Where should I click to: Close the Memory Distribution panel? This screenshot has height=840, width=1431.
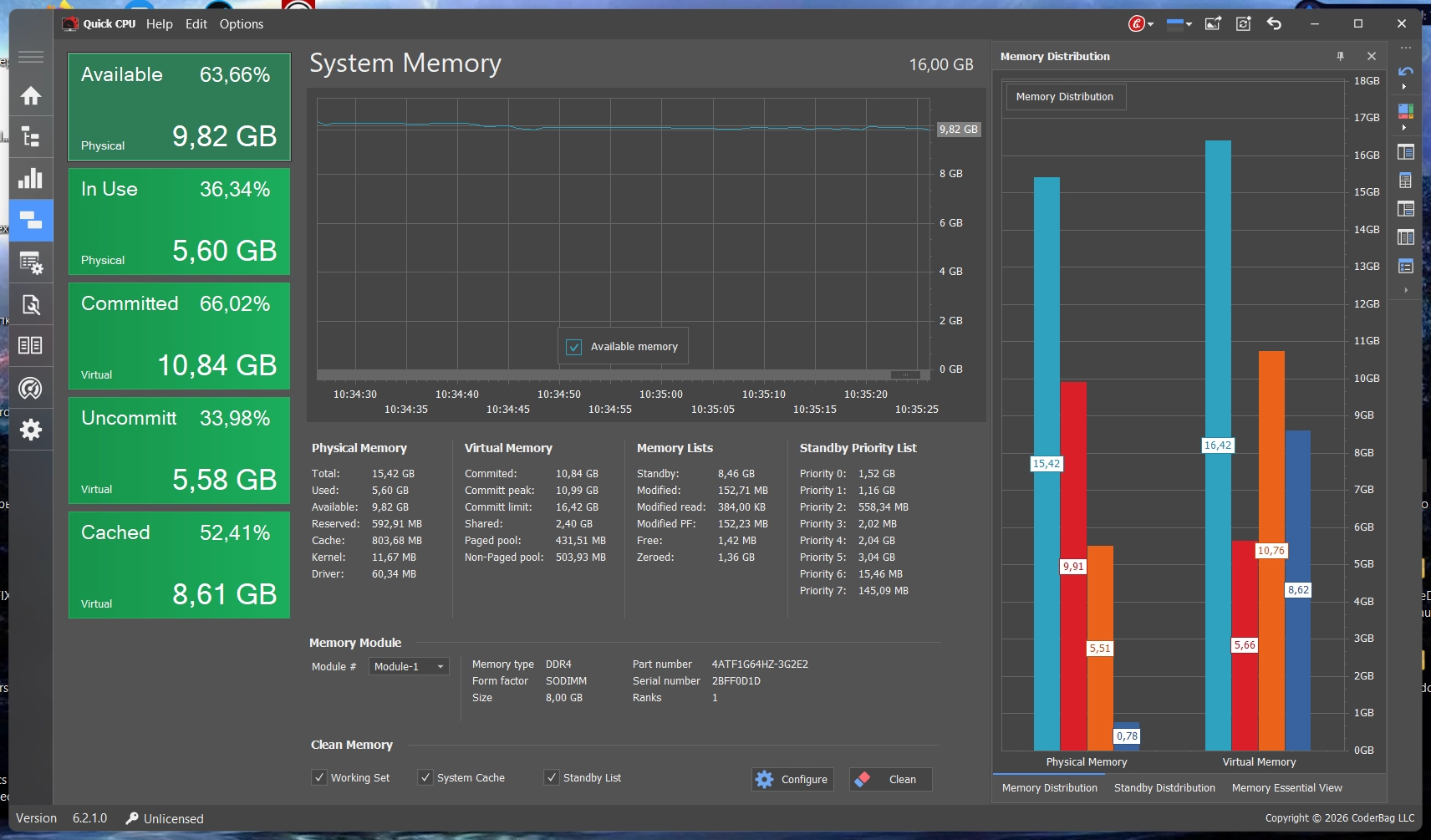[x=1372, y=56]
